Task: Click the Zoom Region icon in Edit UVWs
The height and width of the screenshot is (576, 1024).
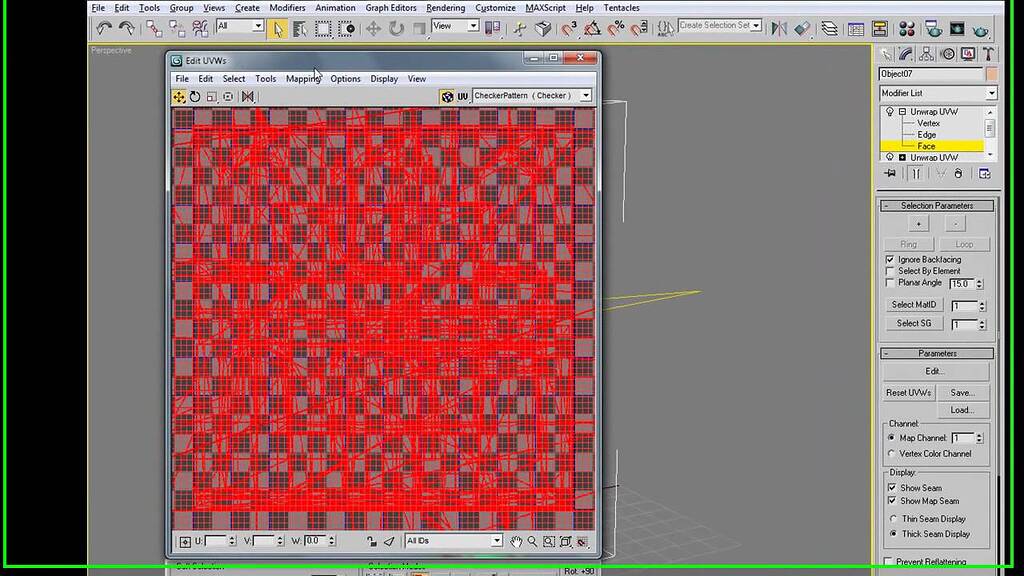Action: click(x=549, y=541)
